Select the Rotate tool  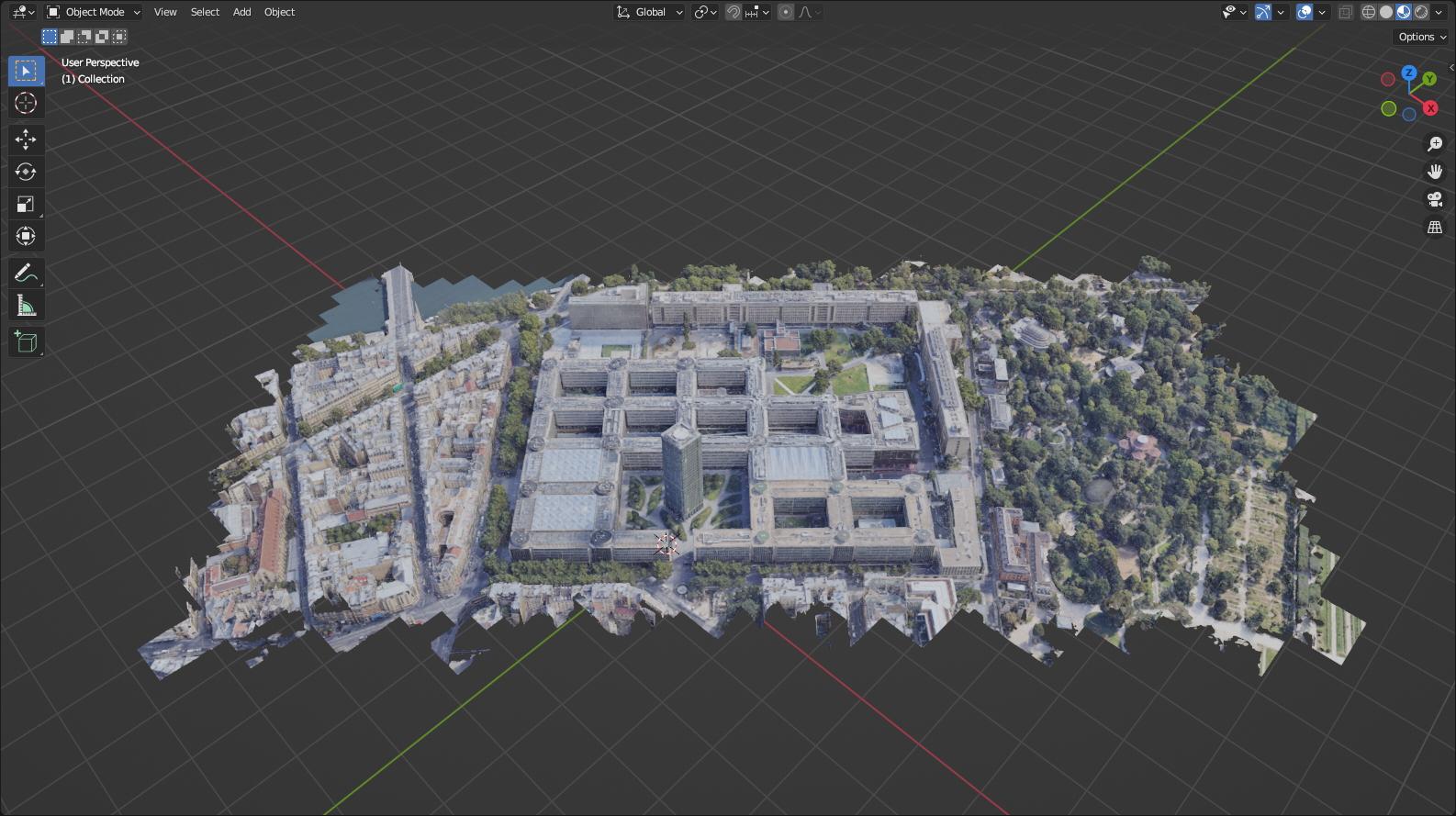pyautogui.click(x=26, y=172)
